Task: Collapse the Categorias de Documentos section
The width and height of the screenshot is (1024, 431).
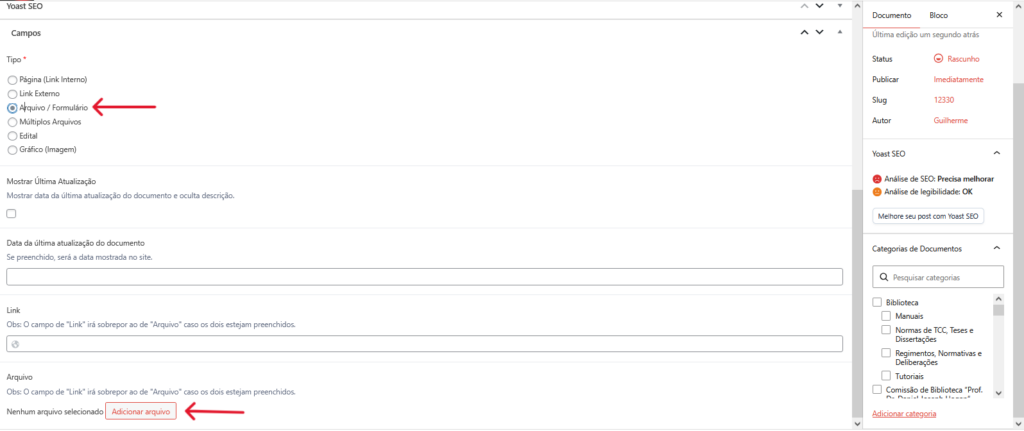Action: 996,248
